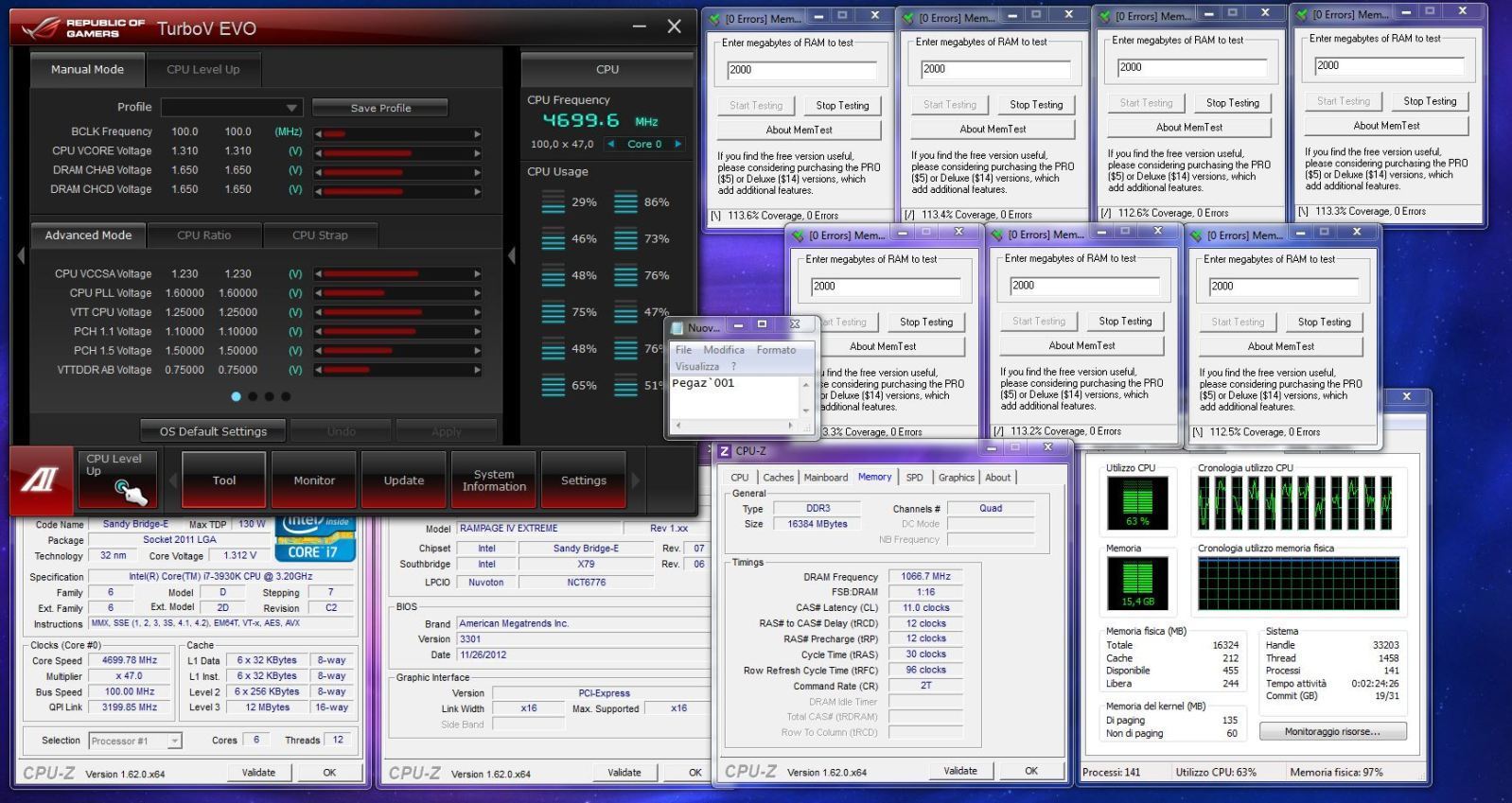
Task: Open Visualizza menu in Notepad
Action: click(x=697, y=366)
